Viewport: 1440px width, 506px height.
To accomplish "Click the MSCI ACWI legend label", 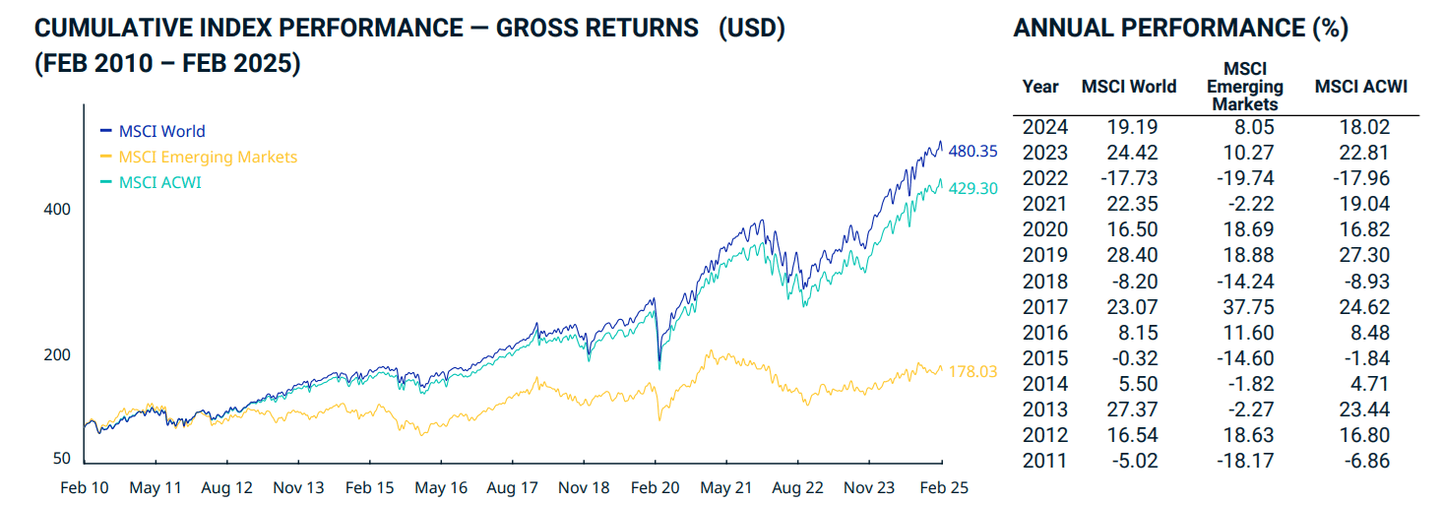I will point(160,183).
